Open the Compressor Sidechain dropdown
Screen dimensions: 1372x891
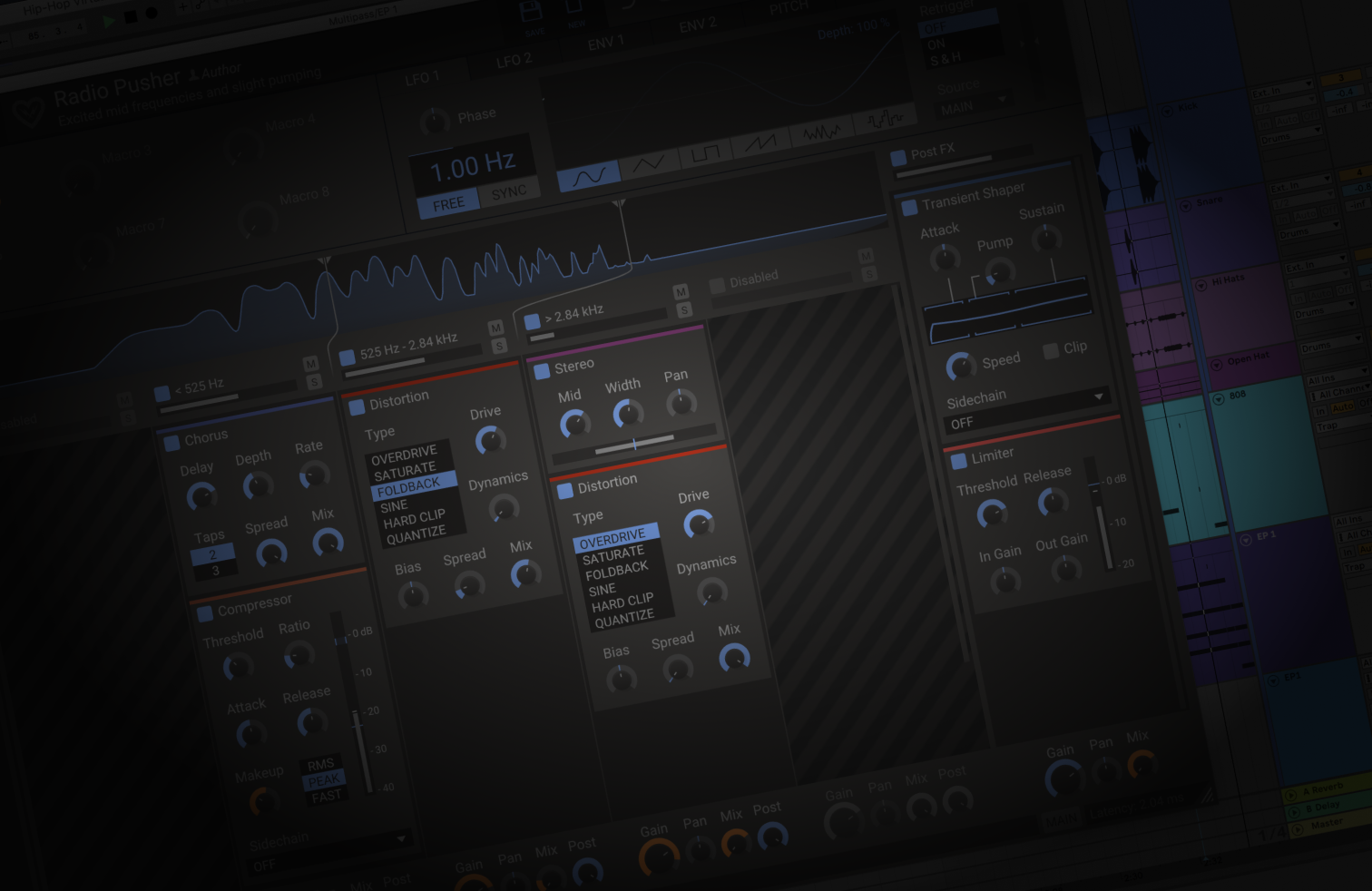coord(402,839)
